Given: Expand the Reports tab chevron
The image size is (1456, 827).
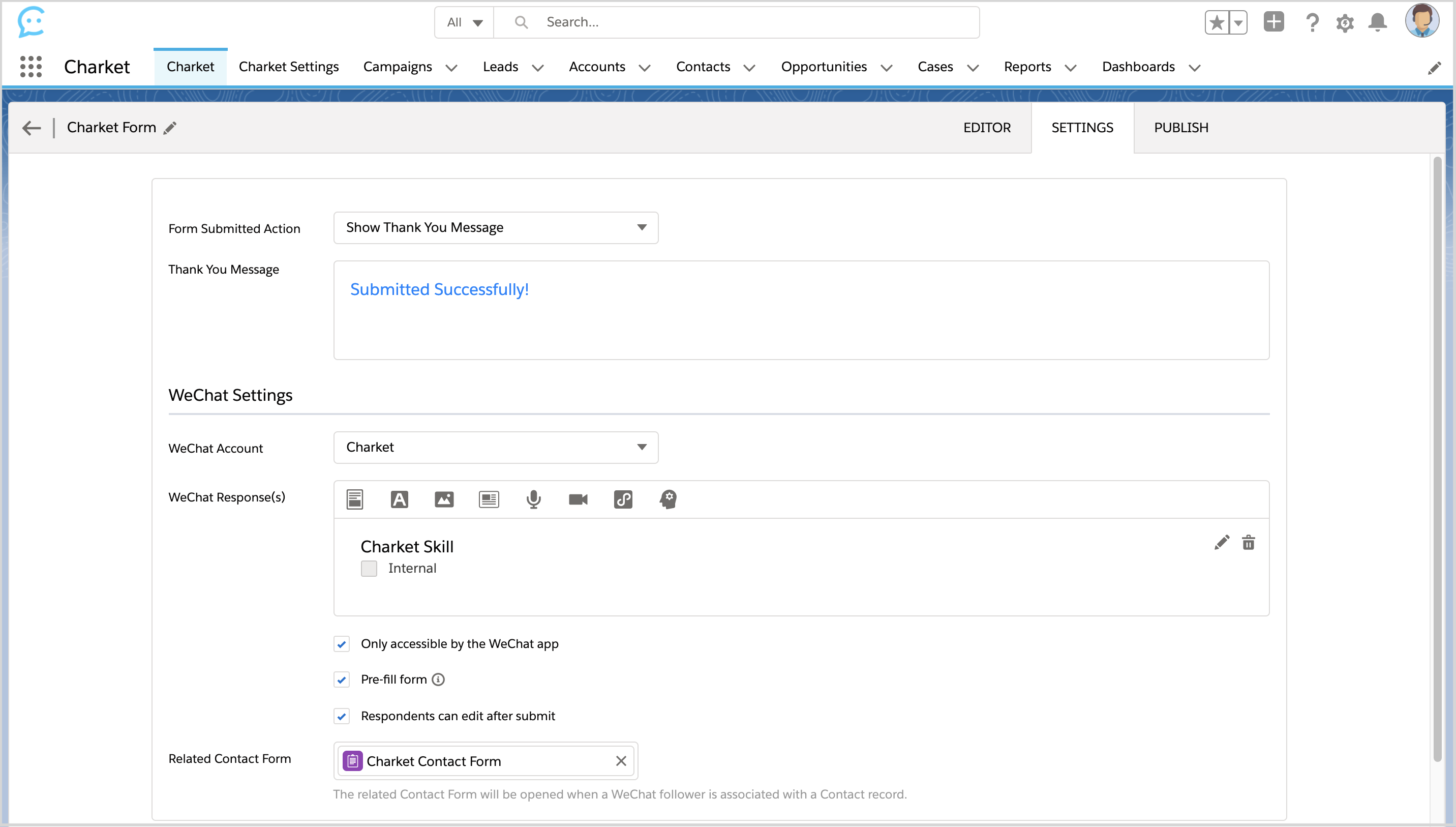Looking at the screenshot, I should pyautogui.click(x=1071, y=68).
